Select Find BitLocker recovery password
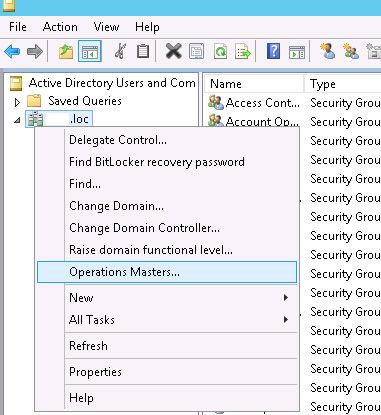The height and width of the screenshot is (415, 381). (x=167, y=162)
